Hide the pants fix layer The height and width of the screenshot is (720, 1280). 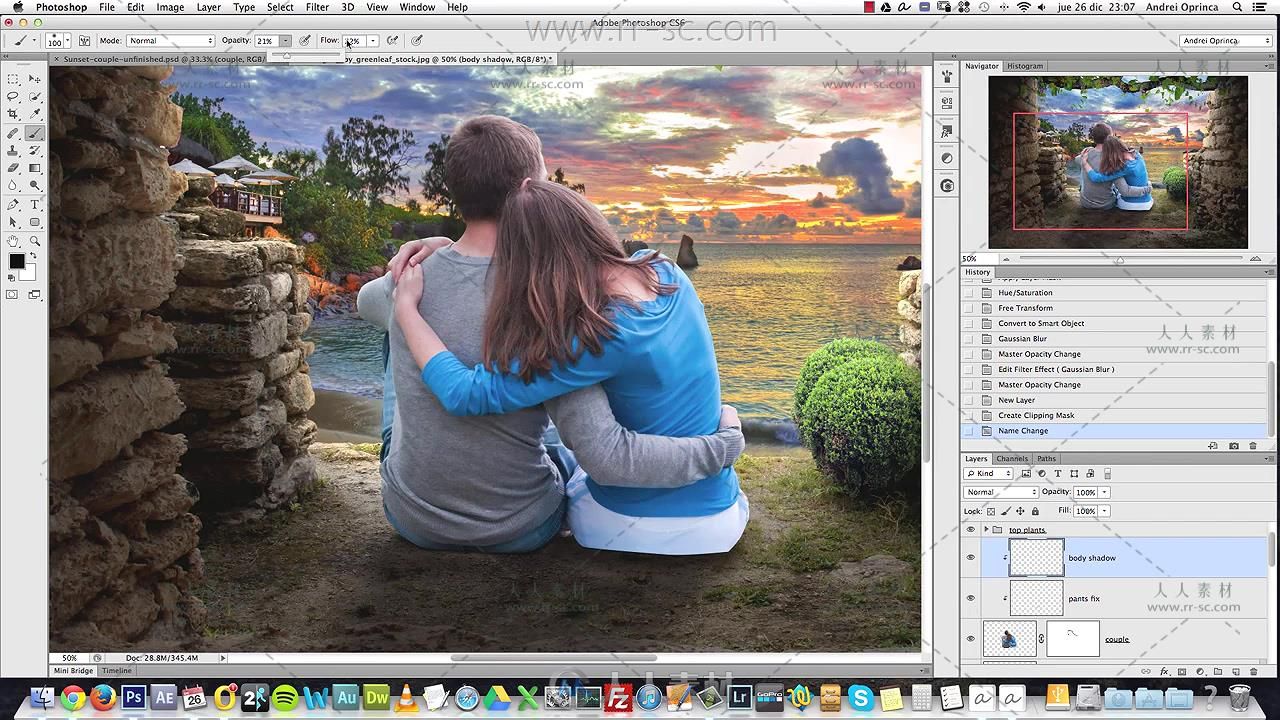[971, 598]
